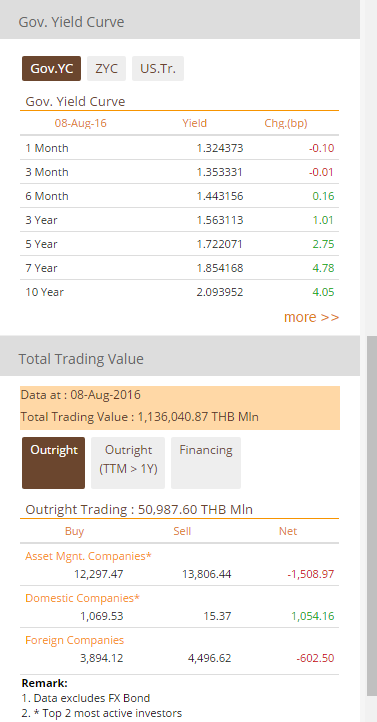
Task: Click the 'more >>' link
Action: 311,317
